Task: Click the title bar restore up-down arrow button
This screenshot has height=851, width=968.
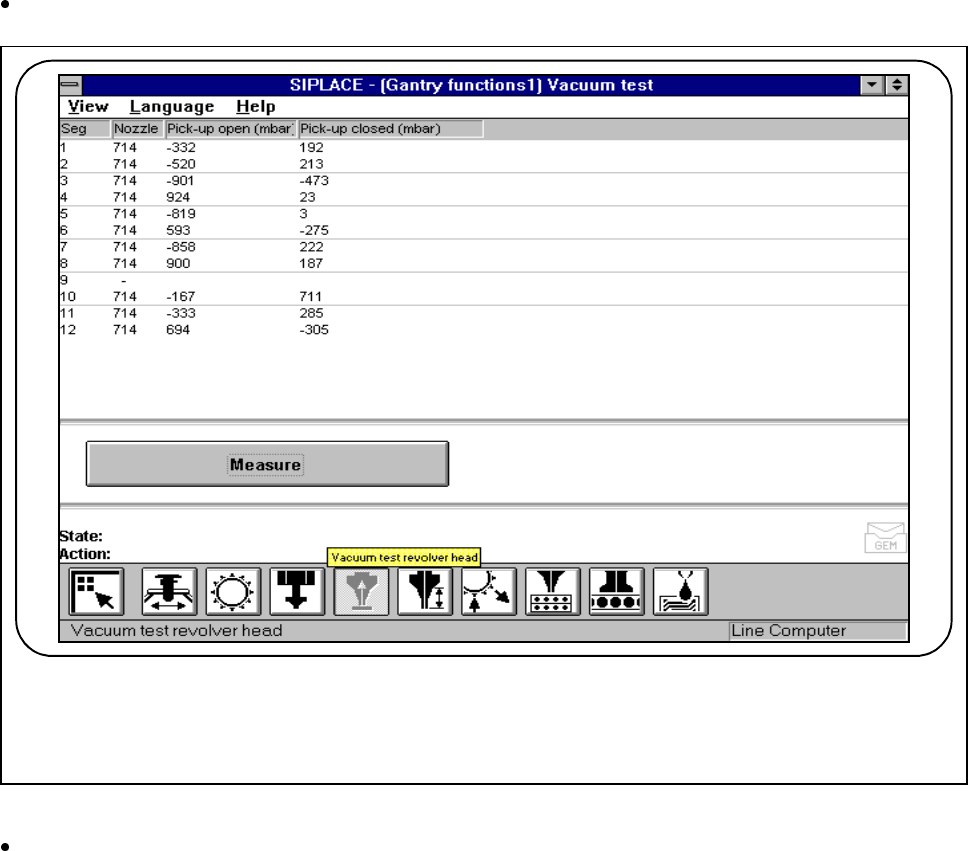Action: click(897, 85)
